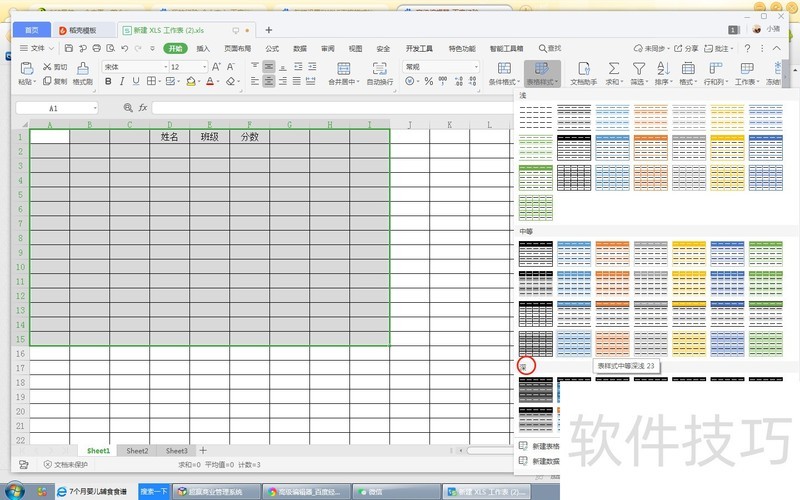Screen dimensions: 800x500
Task: Select the orange light table style swatch
Action: pyautogui.click(x=649, y=117)
